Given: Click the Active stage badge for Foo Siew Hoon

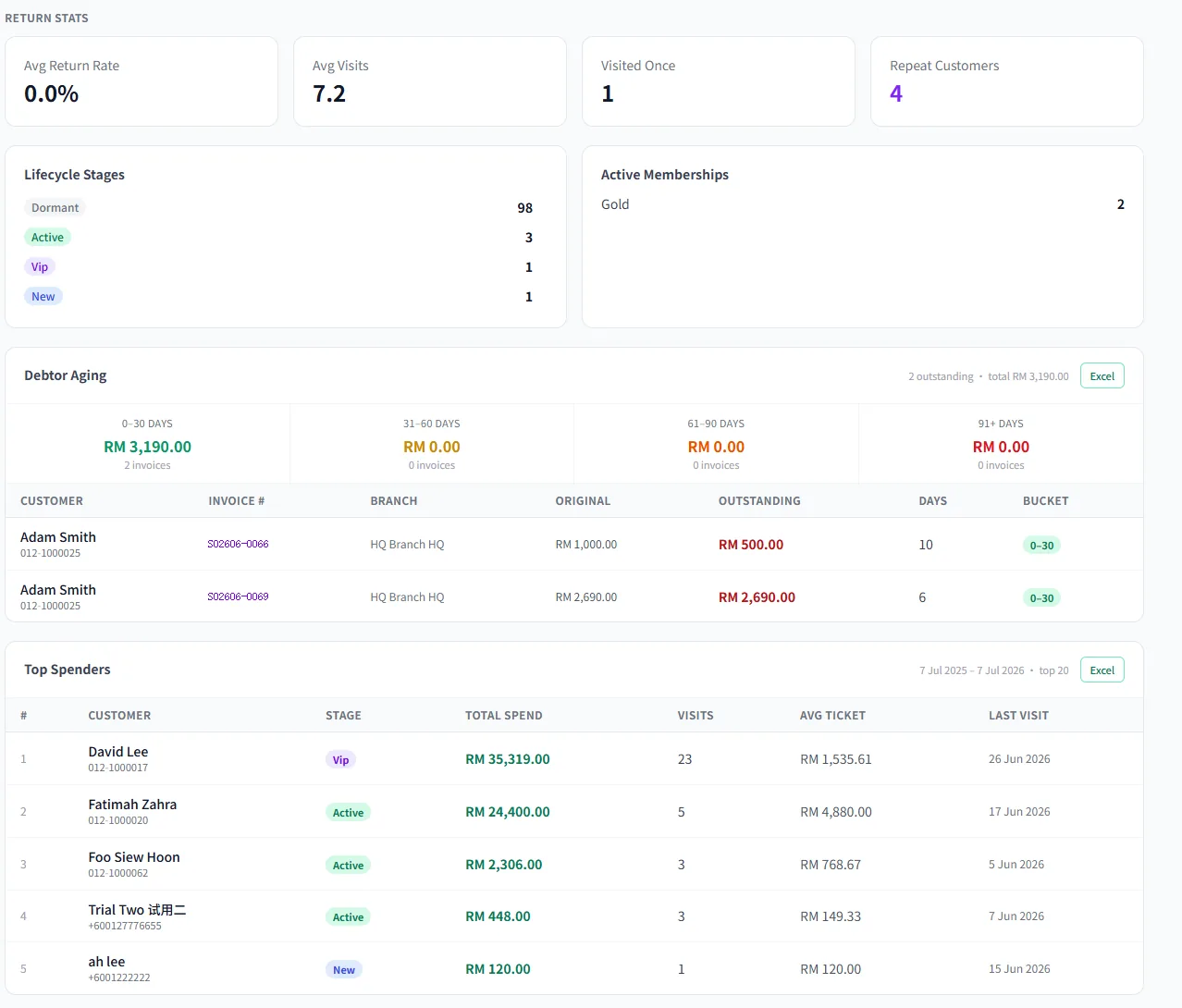Looking at the screenshot, I should (x=348, y=866).
